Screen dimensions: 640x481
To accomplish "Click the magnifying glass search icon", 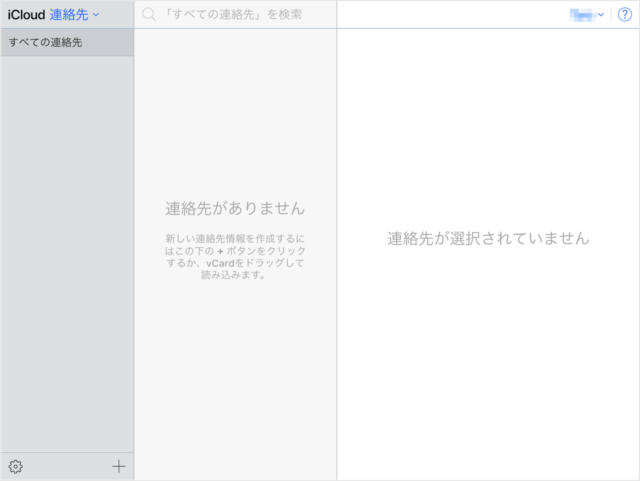I will (x=149, y=15).
